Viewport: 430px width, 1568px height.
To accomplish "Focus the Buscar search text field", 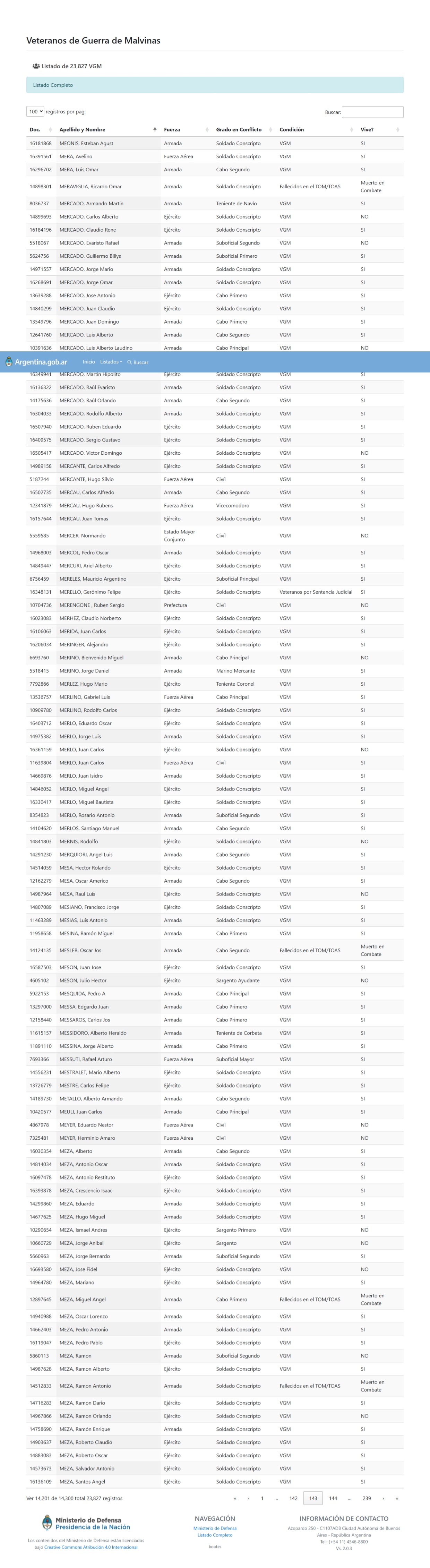I will (372, 112).
